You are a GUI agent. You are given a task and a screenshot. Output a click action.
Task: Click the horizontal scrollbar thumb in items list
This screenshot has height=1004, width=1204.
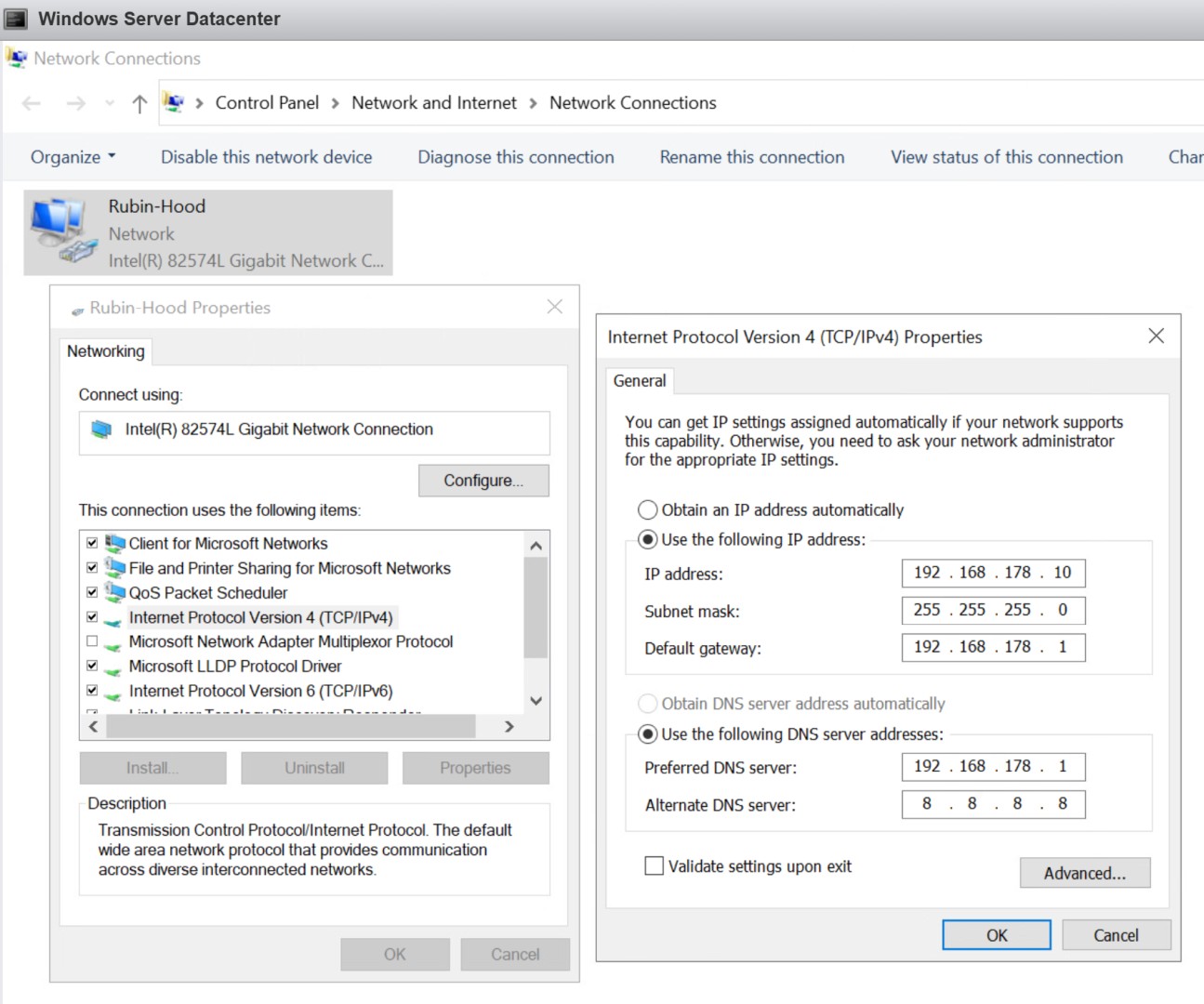(291, 726)
